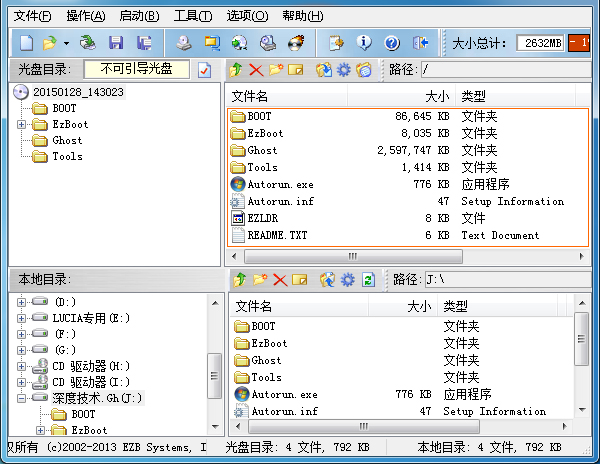Viewport: 600px width, 464px height.
Task: Go up a level in disc pane
Action: [236, 70]
